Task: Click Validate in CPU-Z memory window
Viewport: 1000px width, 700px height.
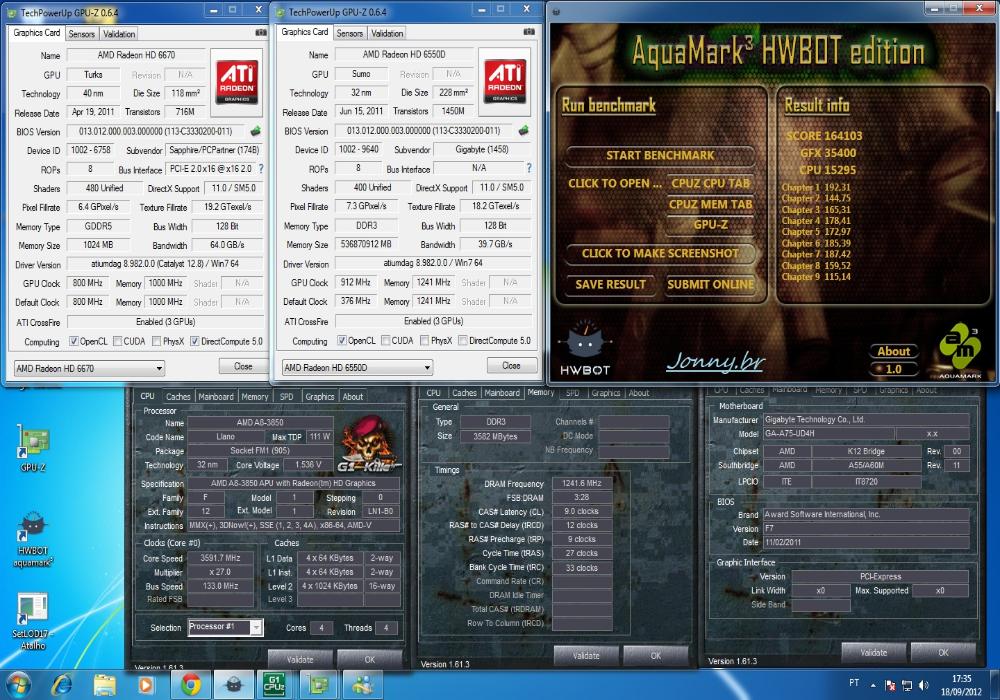Action: pyautogui.click(x=585, y=655)
